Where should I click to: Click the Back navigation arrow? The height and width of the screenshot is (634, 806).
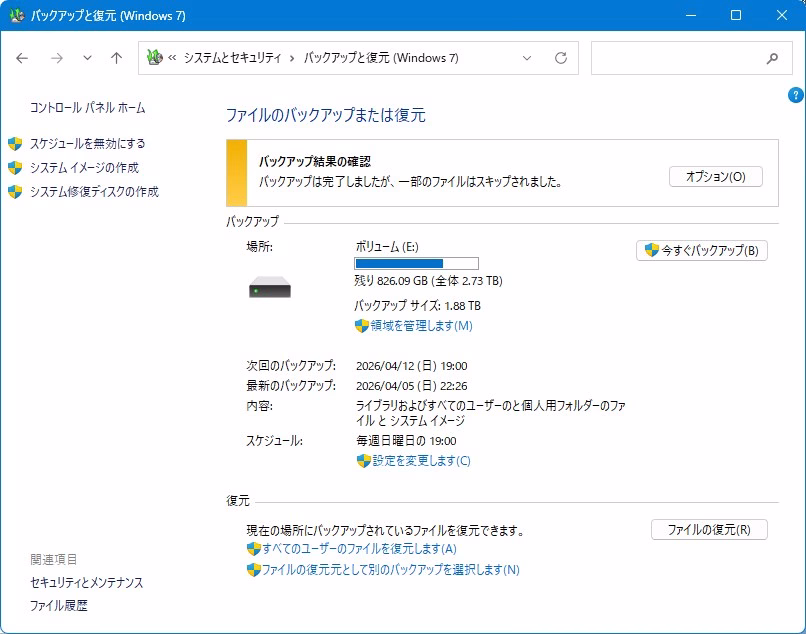tap(22, 58)
